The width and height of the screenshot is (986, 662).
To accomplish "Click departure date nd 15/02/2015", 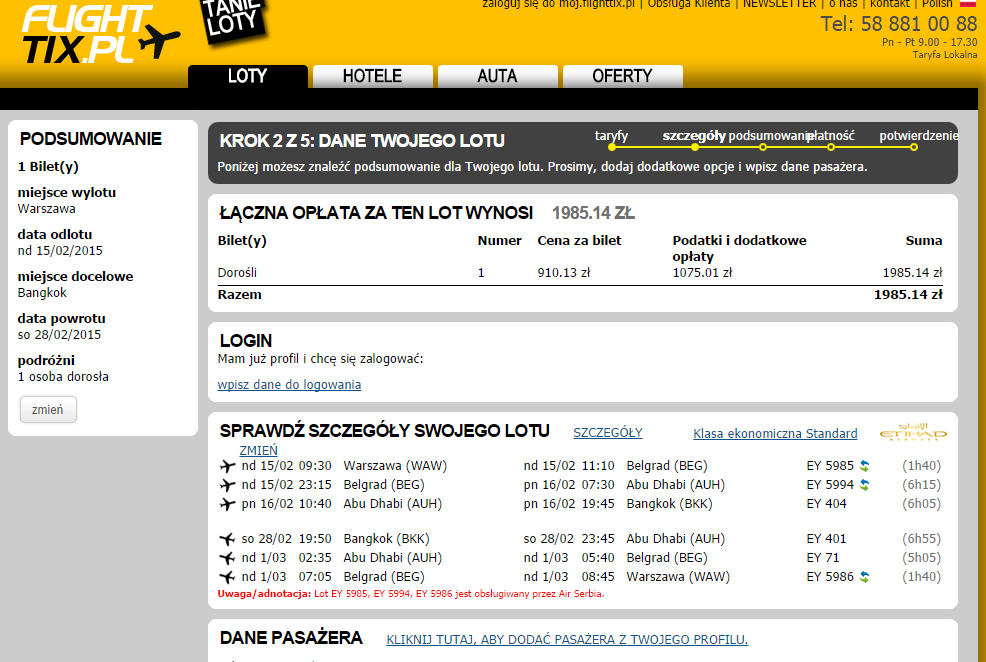I will 60,251.
